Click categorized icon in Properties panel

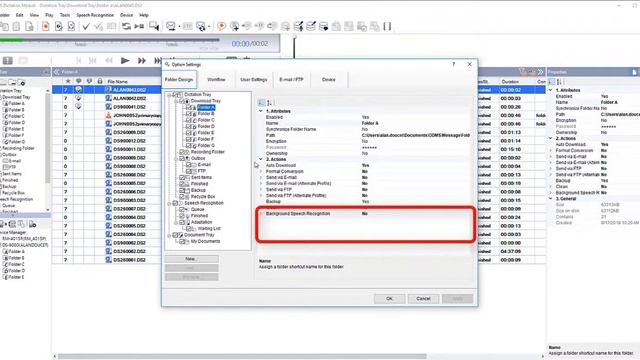point(552,82)
